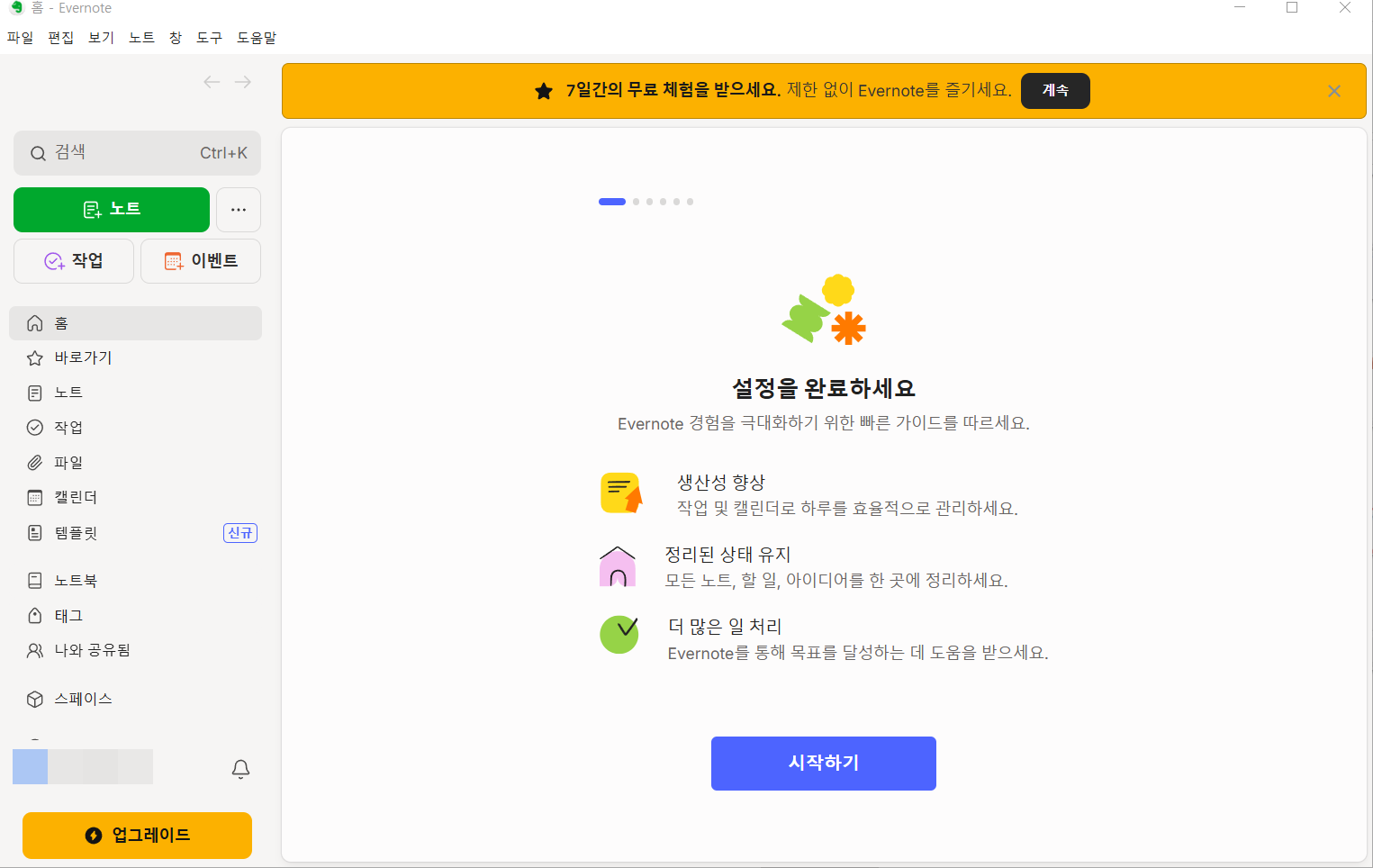The height and width of the screenshot is (868, 1373).
Task: Open the 보기 menu
Action: 101,38
